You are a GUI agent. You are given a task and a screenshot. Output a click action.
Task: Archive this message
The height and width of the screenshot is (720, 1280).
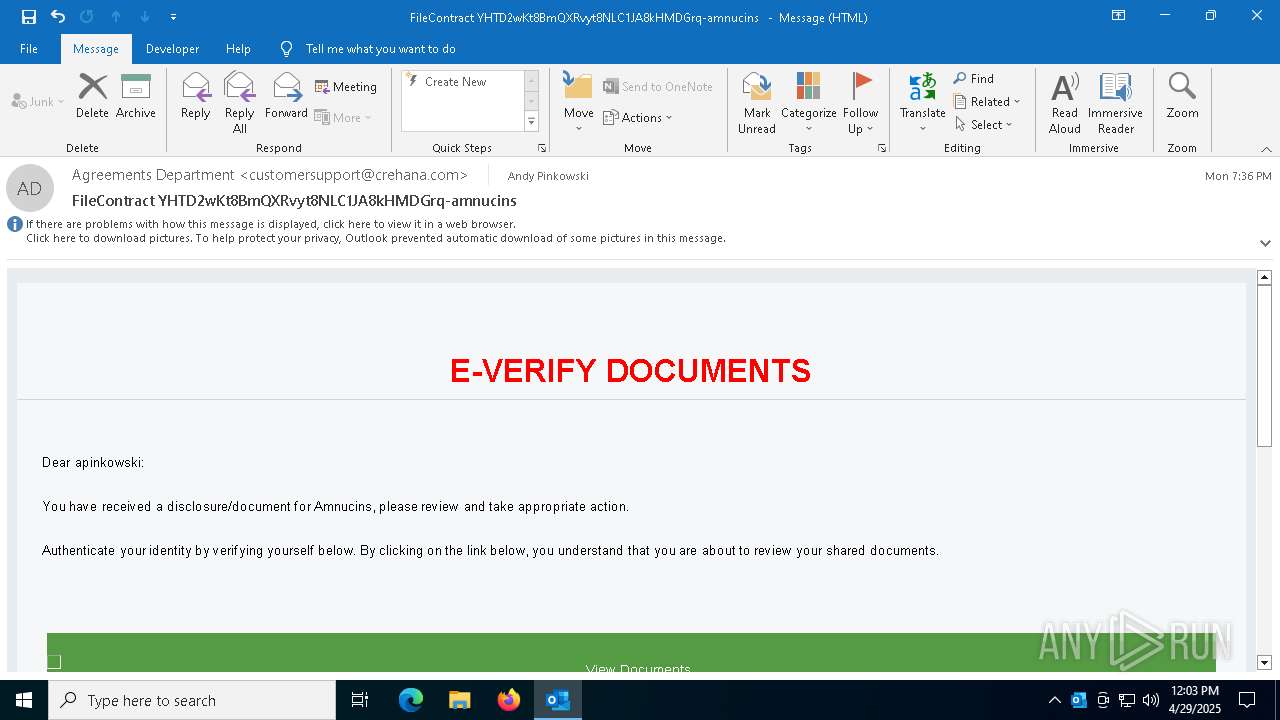point(136,96)
